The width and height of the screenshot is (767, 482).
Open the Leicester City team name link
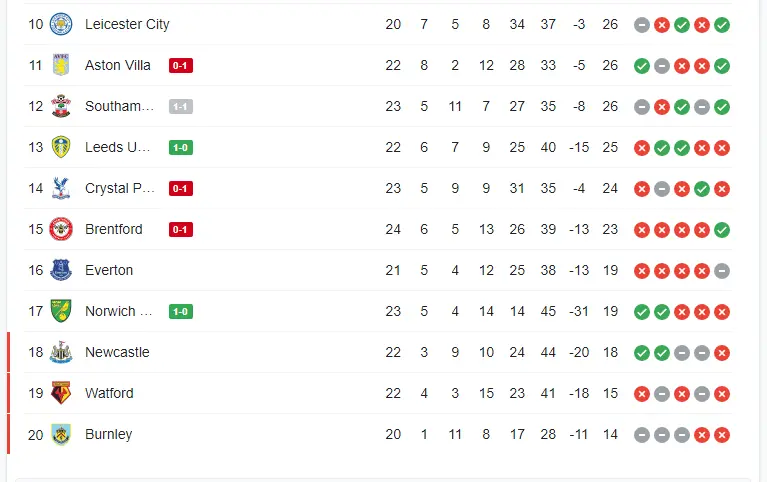tap(127, 24)
